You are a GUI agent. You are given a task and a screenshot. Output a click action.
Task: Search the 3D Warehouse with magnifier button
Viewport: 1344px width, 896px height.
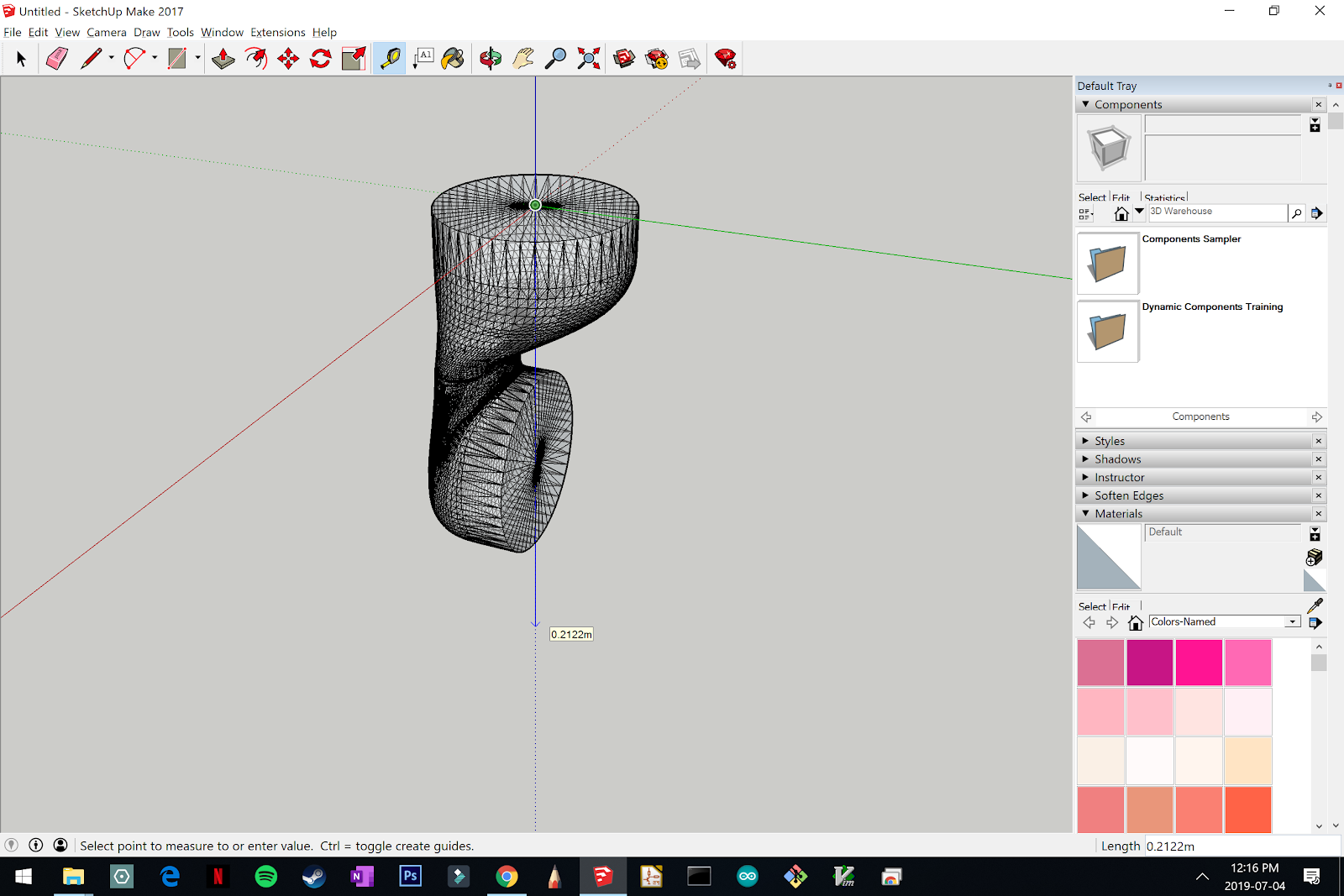pyautogui.click(x=1297, y=213)
